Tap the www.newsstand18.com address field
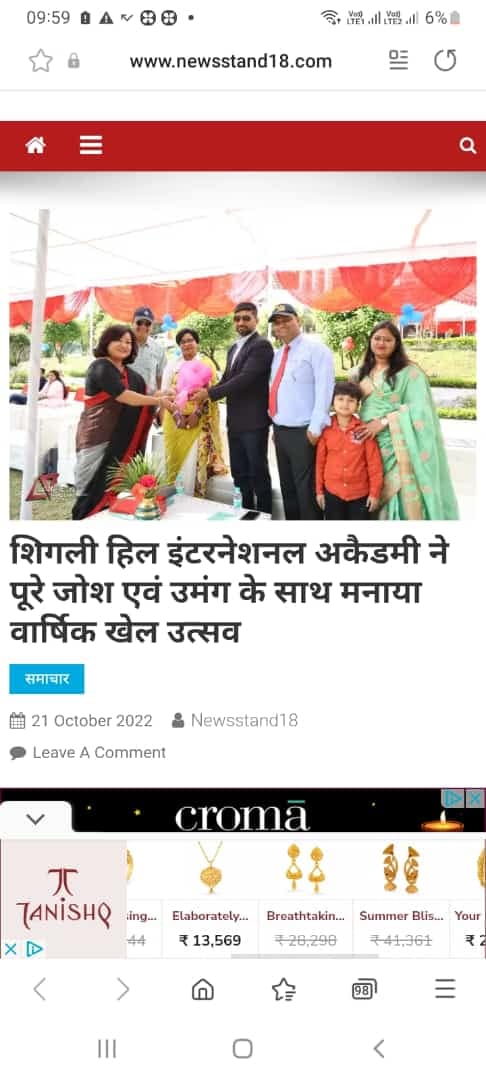Screen dimensions: 486x1080 tap(231, 61)
